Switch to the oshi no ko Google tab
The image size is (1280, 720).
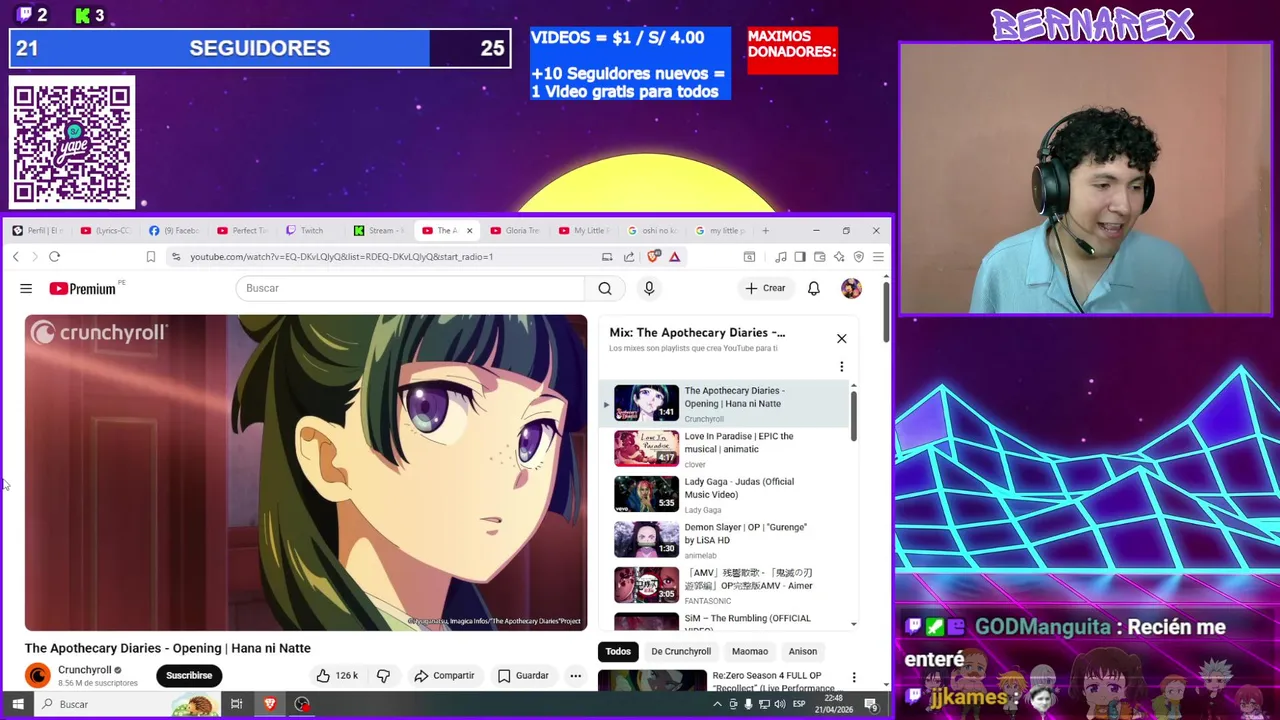(x=652, y=231)
